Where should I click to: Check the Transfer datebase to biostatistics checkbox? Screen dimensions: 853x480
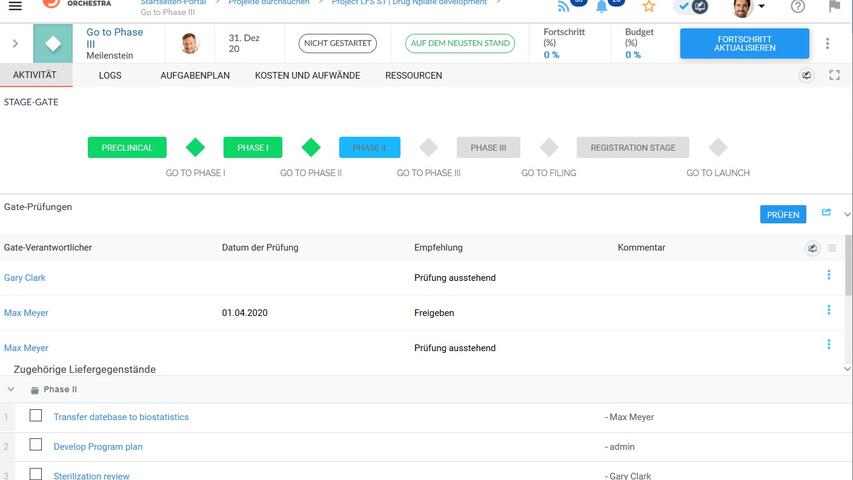pyautogui.click(x=36, y=416)
